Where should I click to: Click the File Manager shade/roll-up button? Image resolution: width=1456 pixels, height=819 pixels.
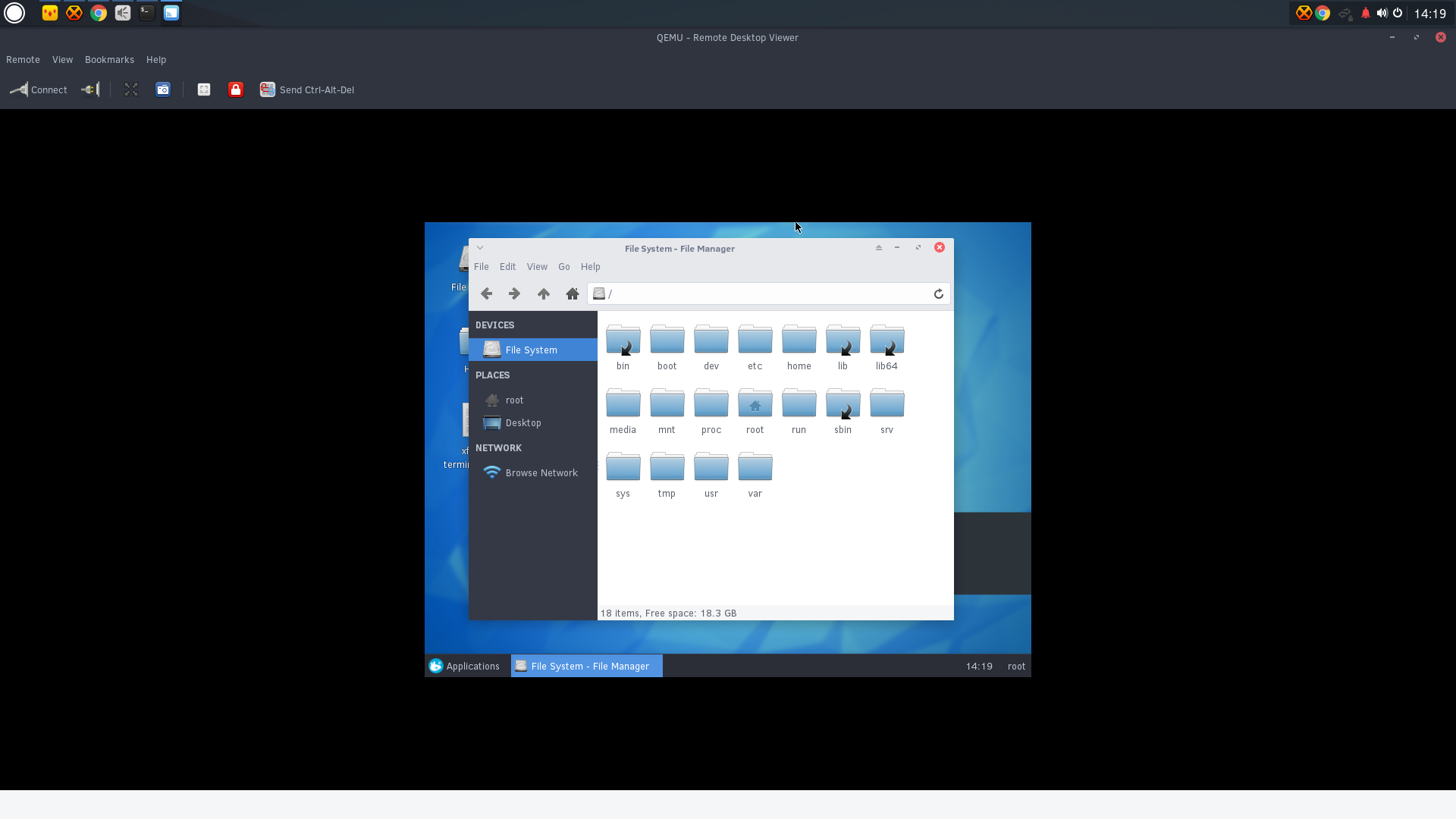coord(879,248)
